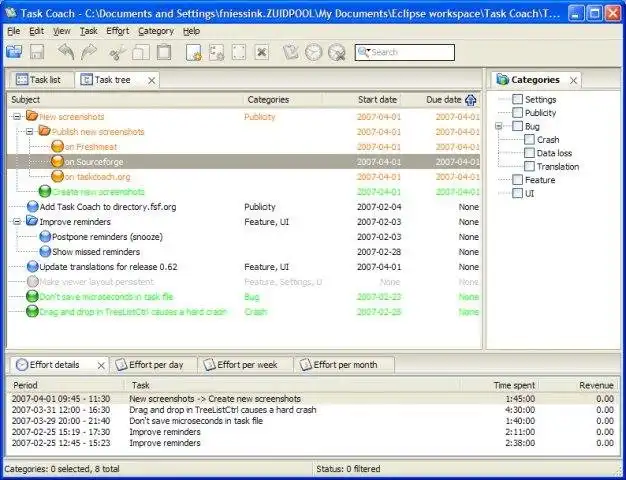626x480 pixels.
Task: Click the Stop effort clock icon
Action: click(x=336, y=52)
